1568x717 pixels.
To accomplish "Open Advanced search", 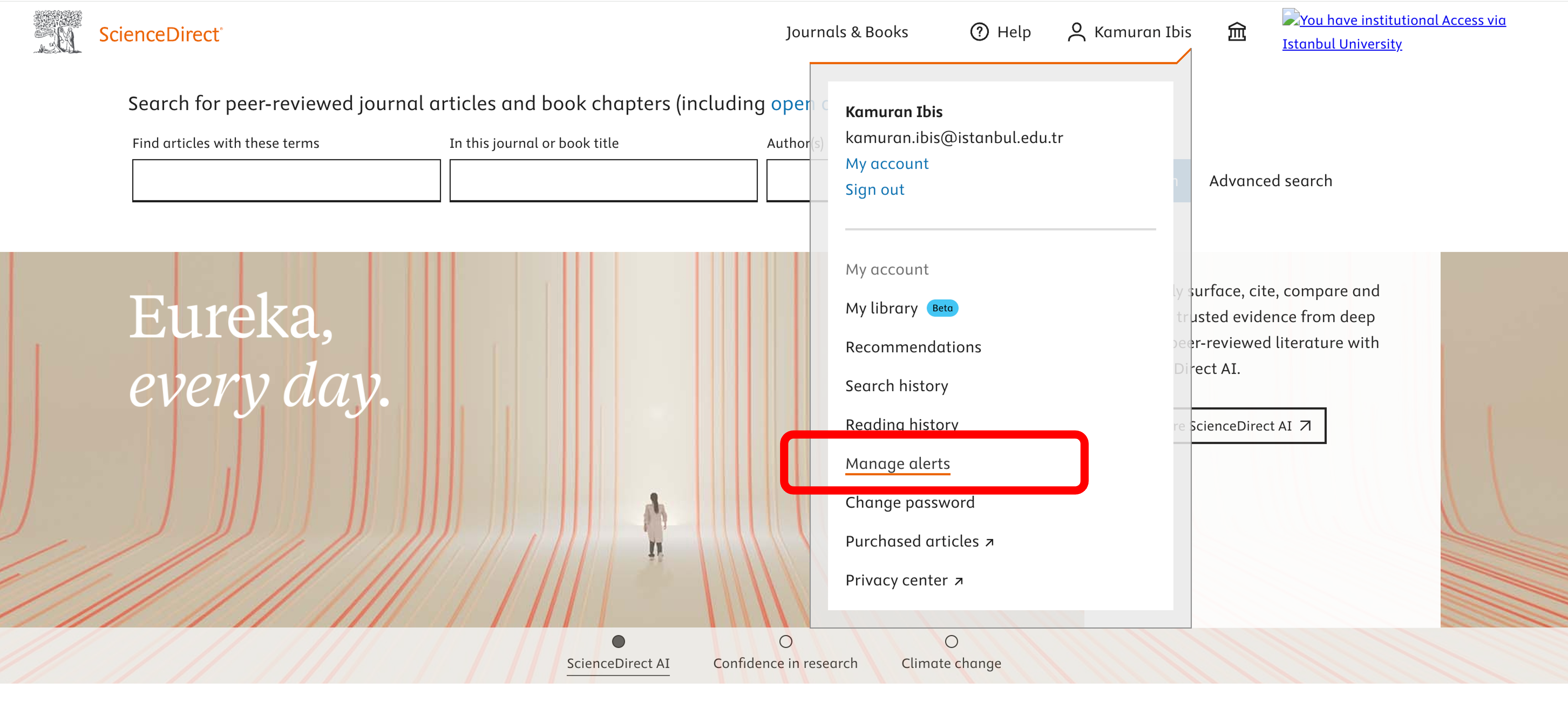I will pyautogui.click(x=1270, y=181).
